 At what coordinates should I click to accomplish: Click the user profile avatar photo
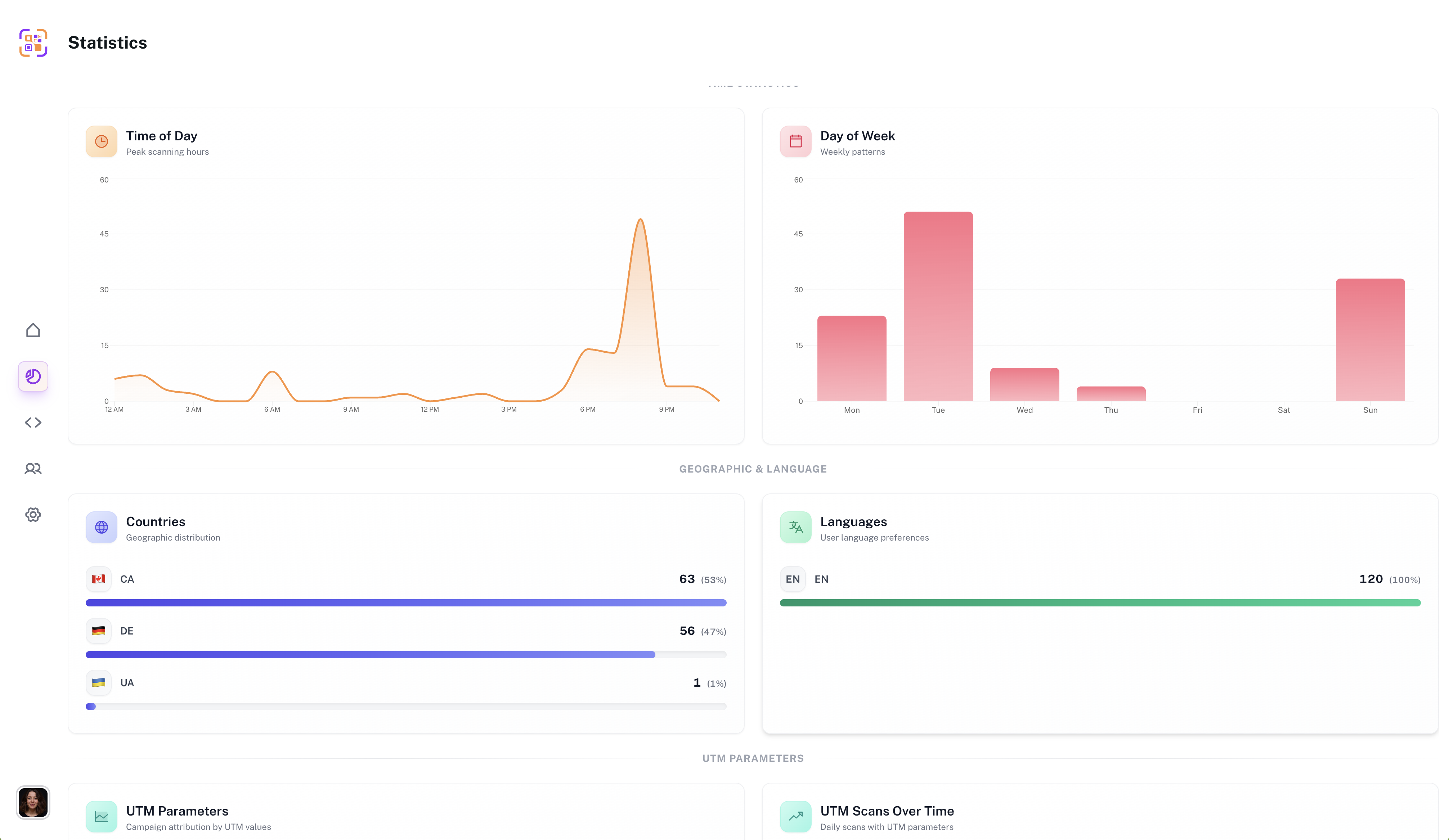coord(33,802)
